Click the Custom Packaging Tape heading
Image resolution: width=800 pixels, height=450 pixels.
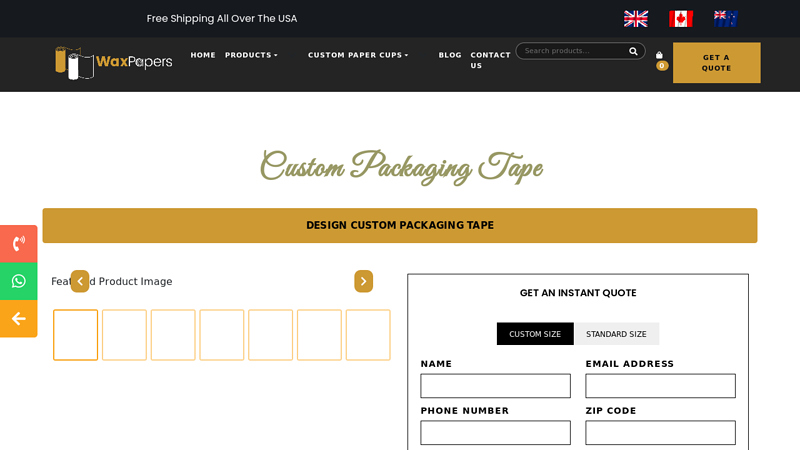(x=401, y=167)
